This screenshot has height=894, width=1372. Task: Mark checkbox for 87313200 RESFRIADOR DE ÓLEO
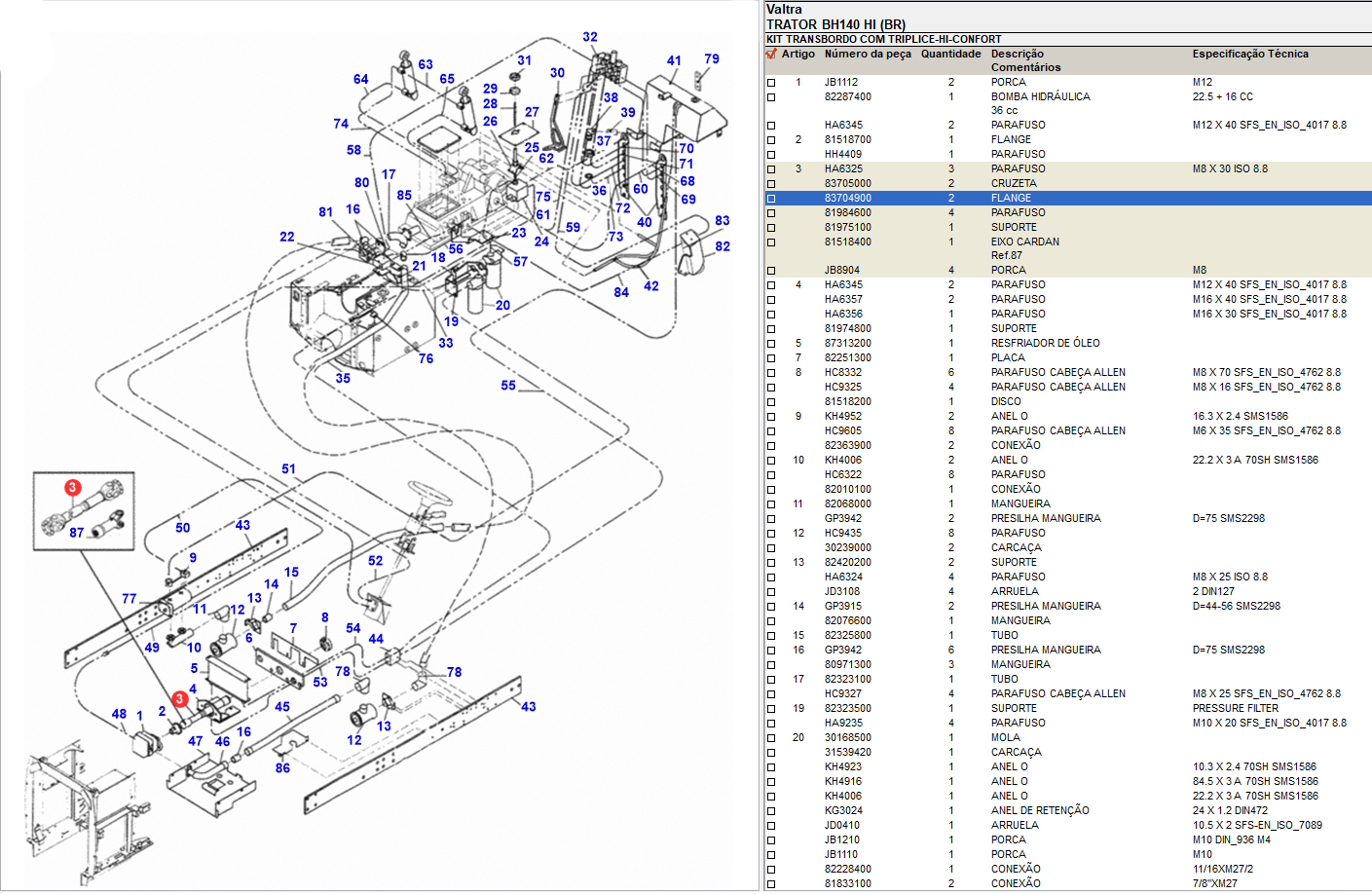(x=771, y=344)
